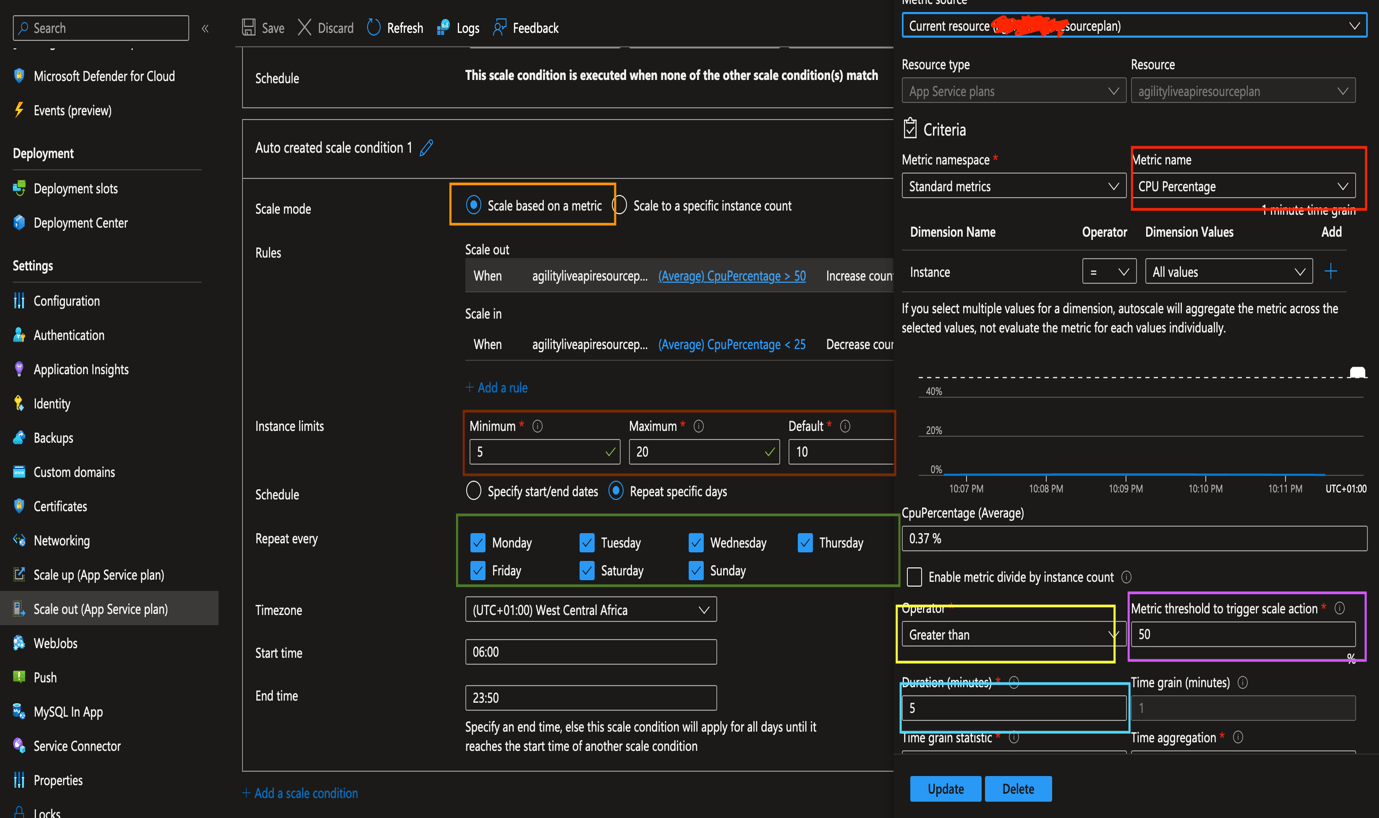Open CpuPercentage > 50 scale-out rule

point(731,276)
